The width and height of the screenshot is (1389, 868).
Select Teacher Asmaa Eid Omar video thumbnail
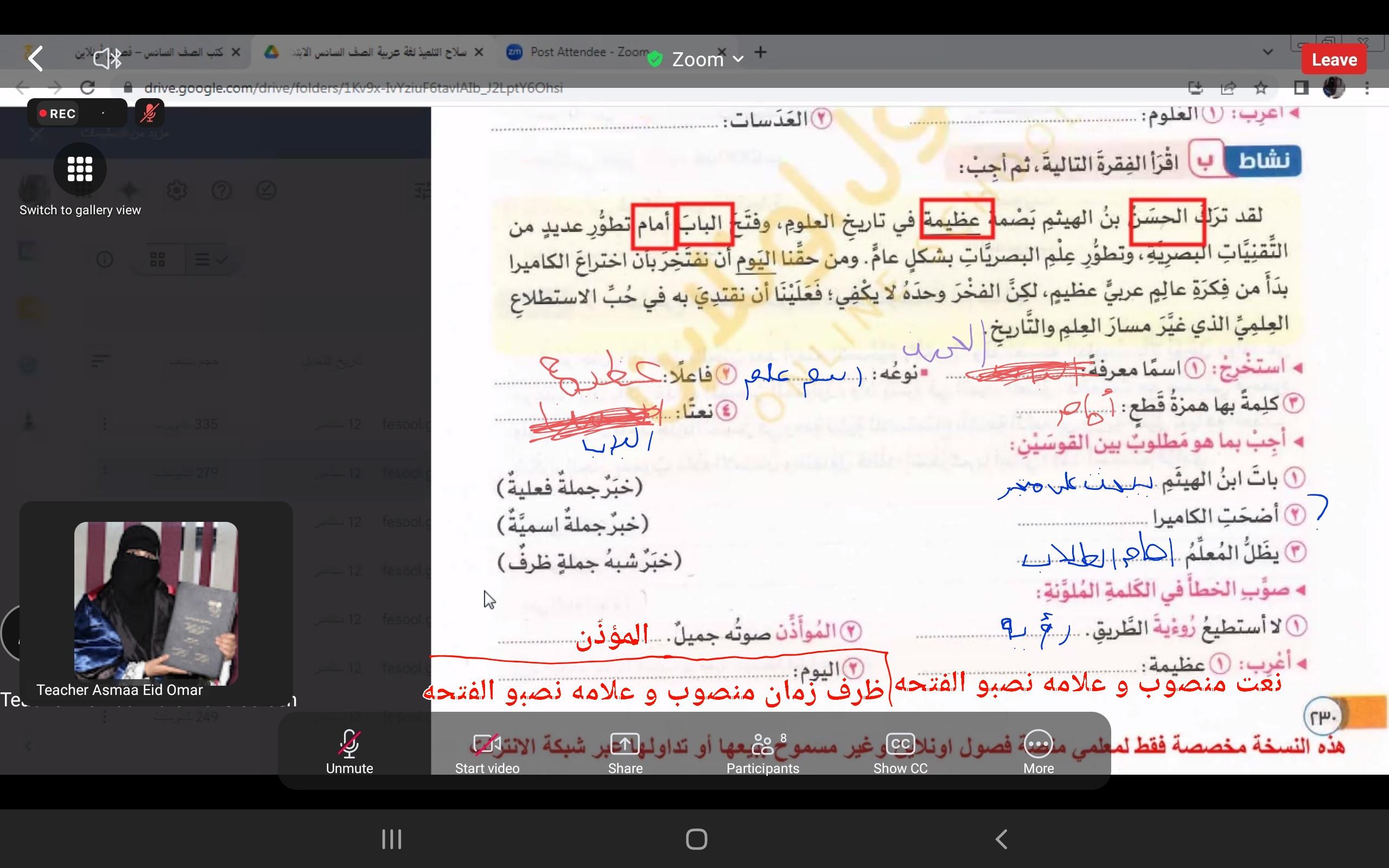(156, 603)
